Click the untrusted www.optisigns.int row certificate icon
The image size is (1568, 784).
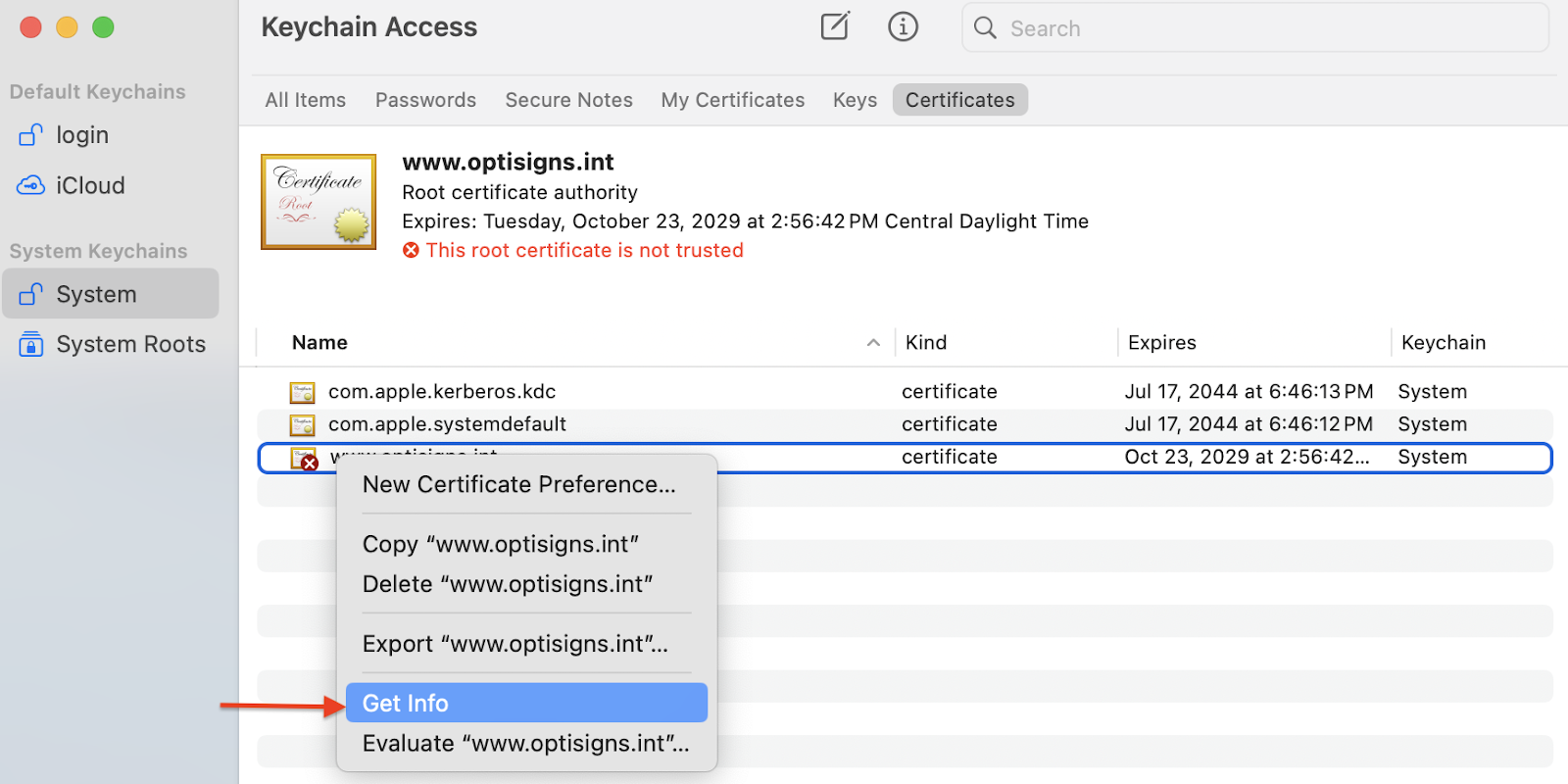pos(304,458)
